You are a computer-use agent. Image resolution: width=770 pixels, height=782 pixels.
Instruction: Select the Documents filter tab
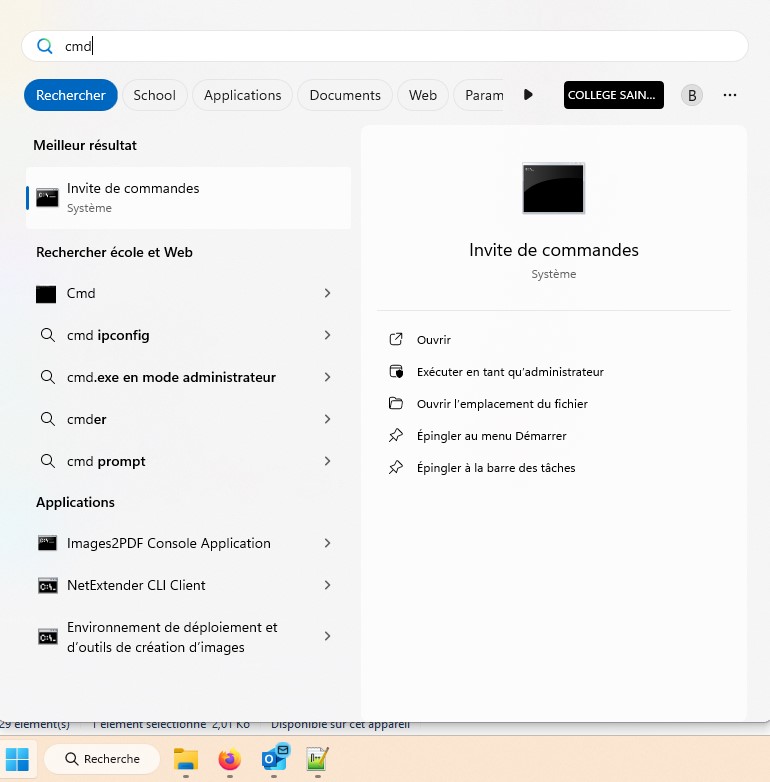[x=345, y=95]
